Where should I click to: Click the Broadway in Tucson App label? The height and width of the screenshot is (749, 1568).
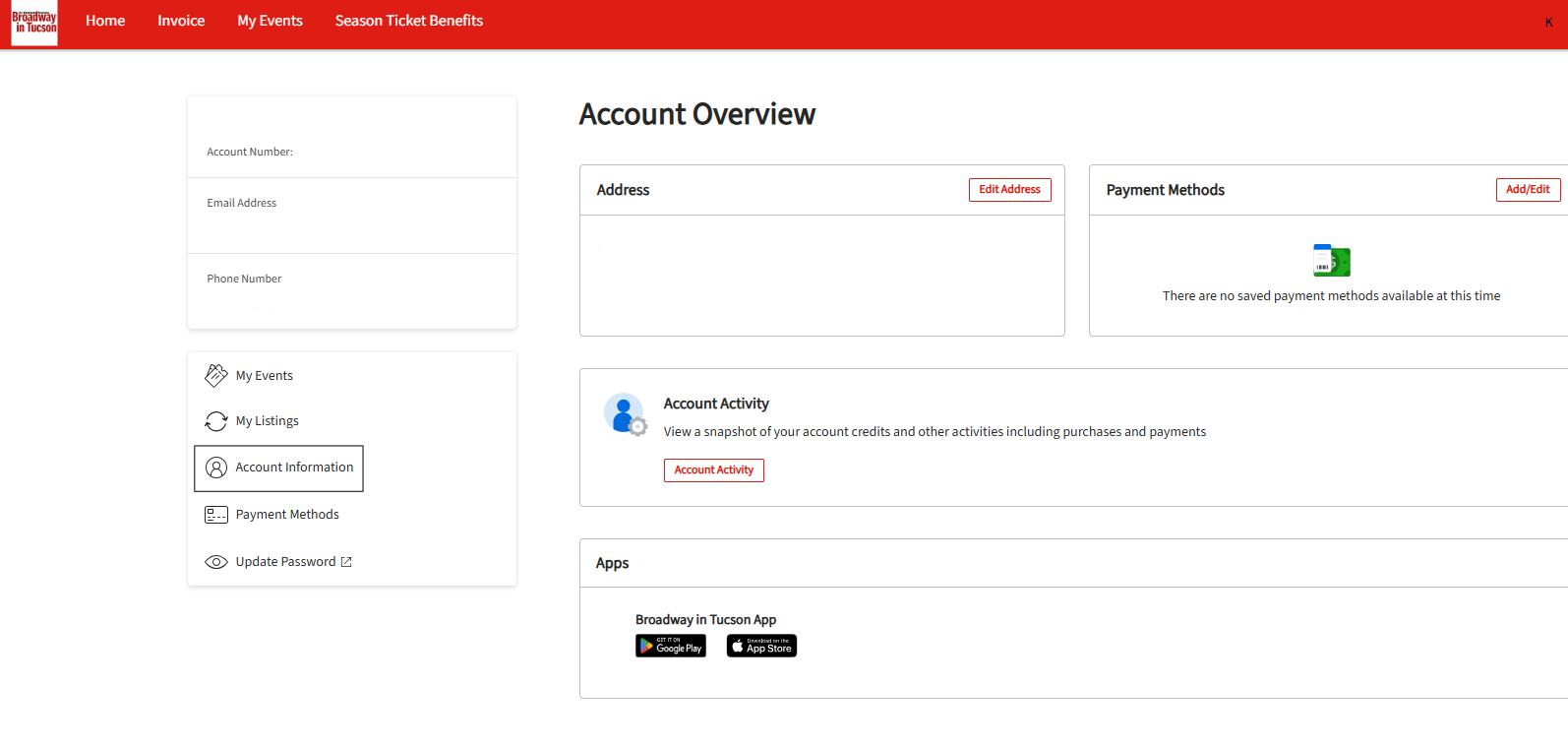click(706, 620)
